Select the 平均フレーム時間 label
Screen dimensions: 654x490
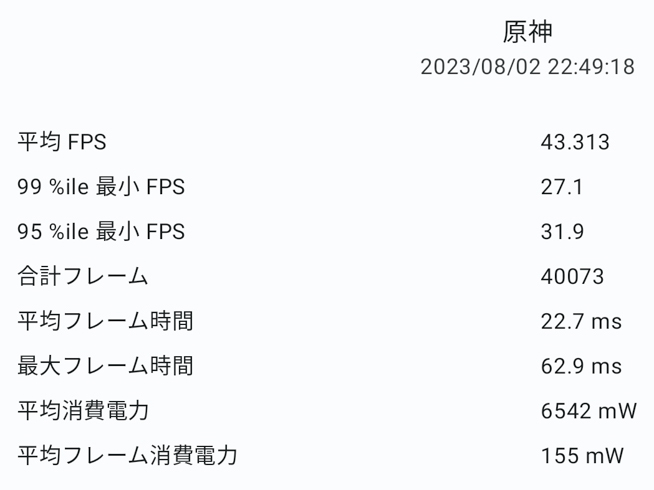coord(105,321)
